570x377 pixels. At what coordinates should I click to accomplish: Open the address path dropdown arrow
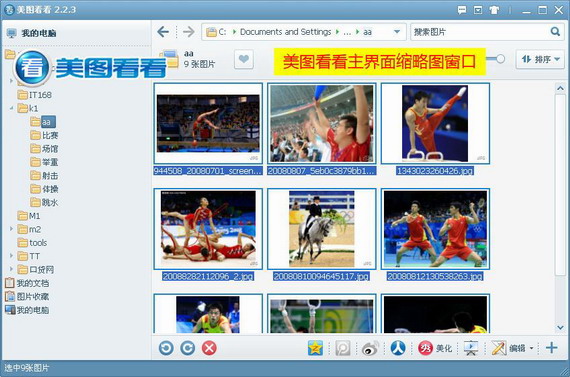(397, 32)
